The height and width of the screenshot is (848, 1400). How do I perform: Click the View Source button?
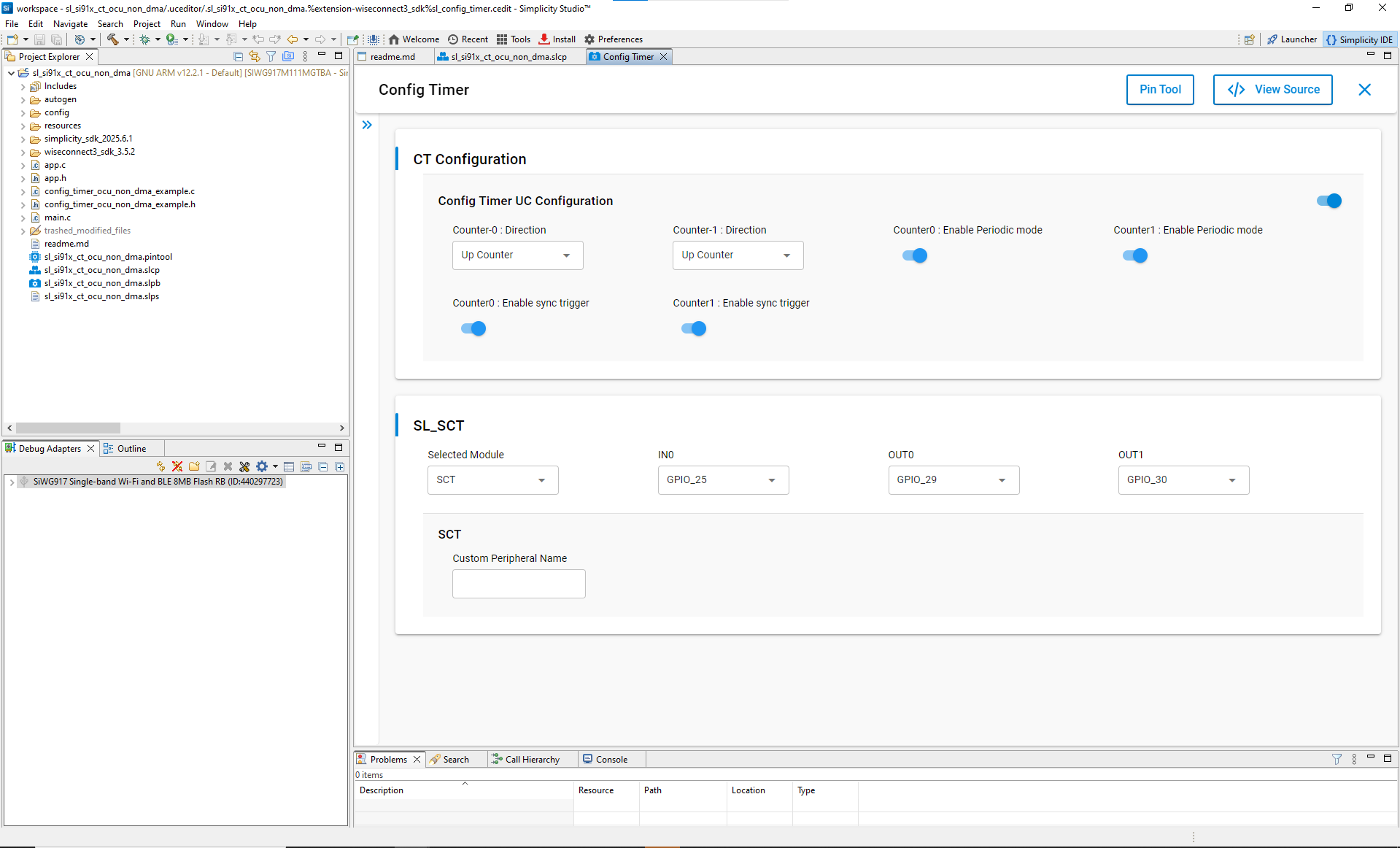coord(1272,89)
